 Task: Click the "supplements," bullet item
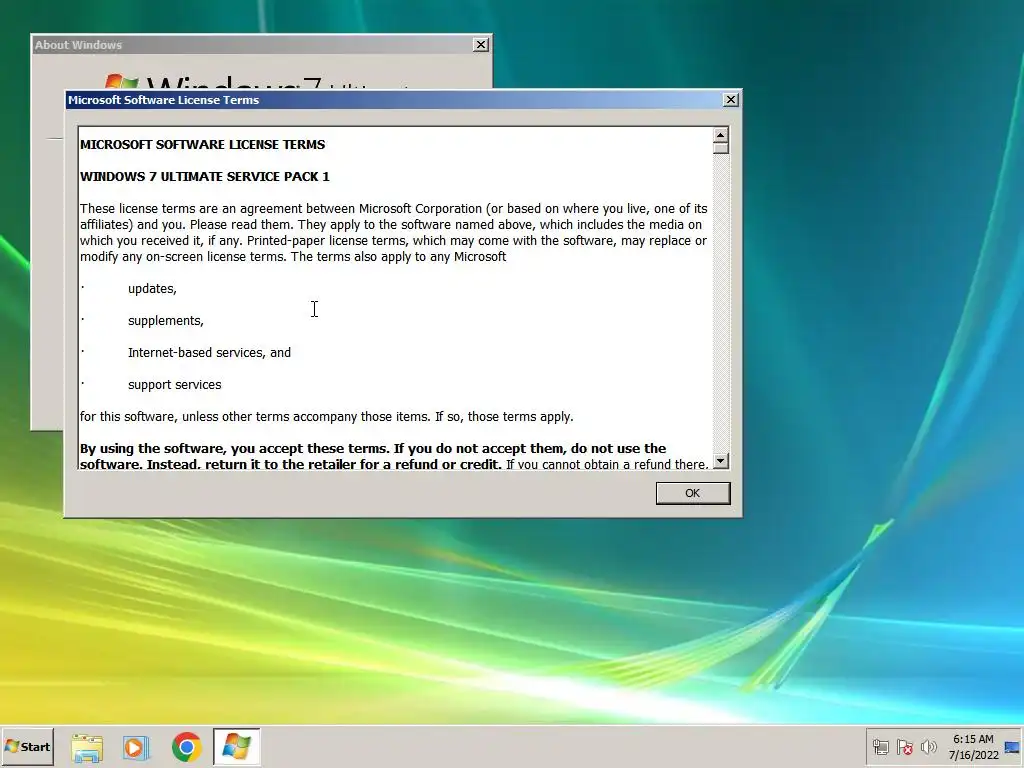click(166, 321)
